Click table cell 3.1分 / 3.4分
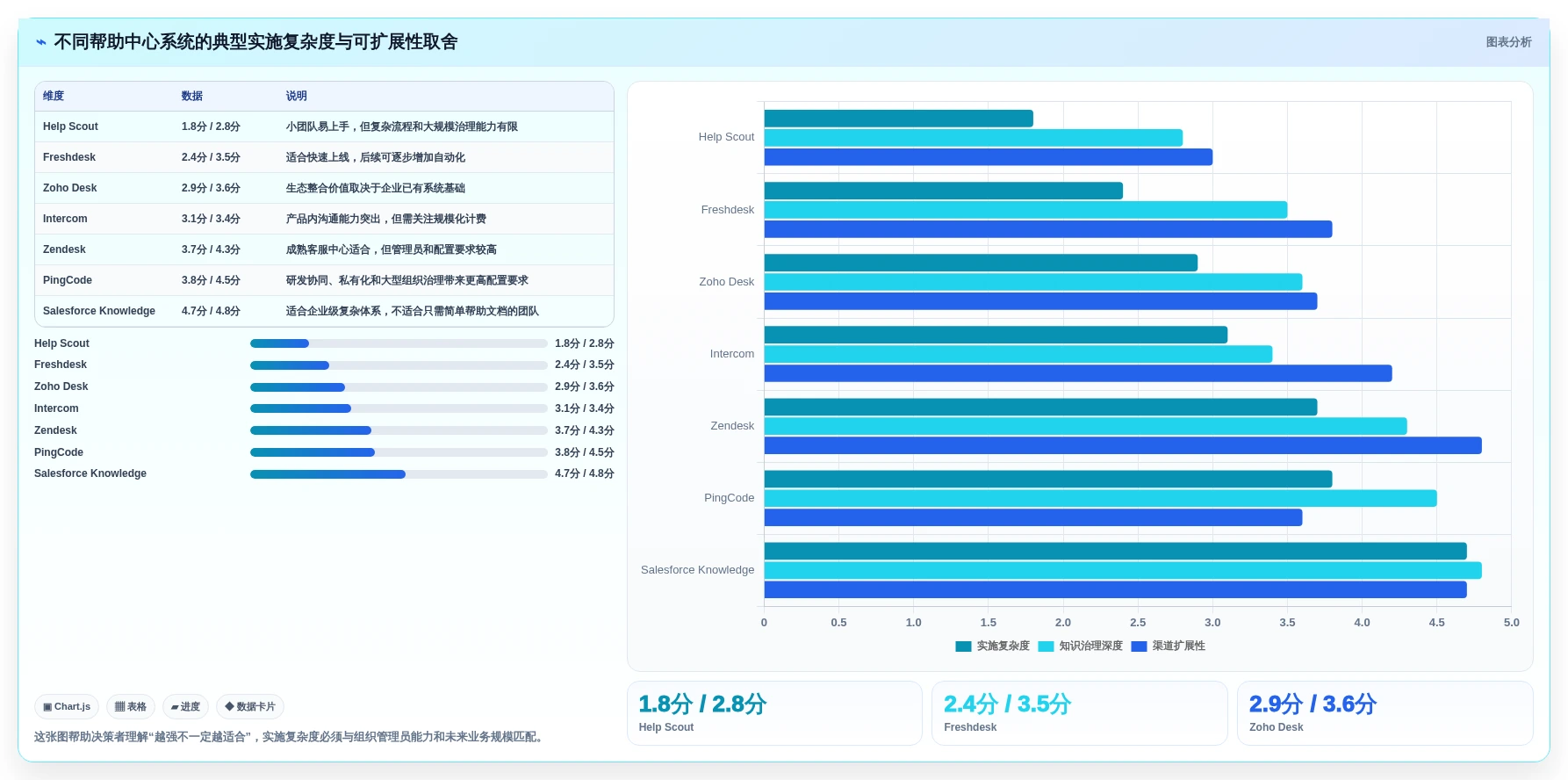Viewport: 1568px width, 780px height. click(211, 219)
